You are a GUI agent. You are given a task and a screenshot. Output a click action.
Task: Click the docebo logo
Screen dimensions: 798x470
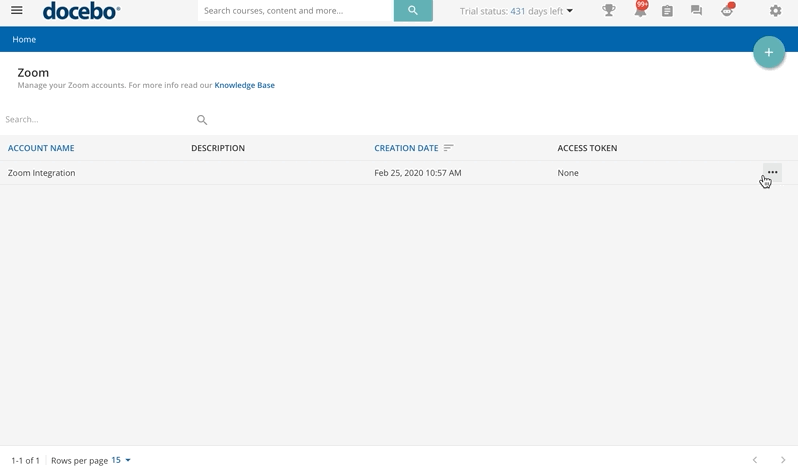81,11
